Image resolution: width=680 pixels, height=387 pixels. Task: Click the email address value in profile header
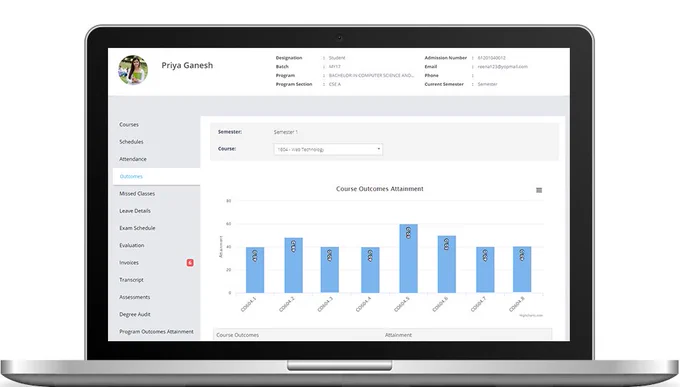pos(503,67)
